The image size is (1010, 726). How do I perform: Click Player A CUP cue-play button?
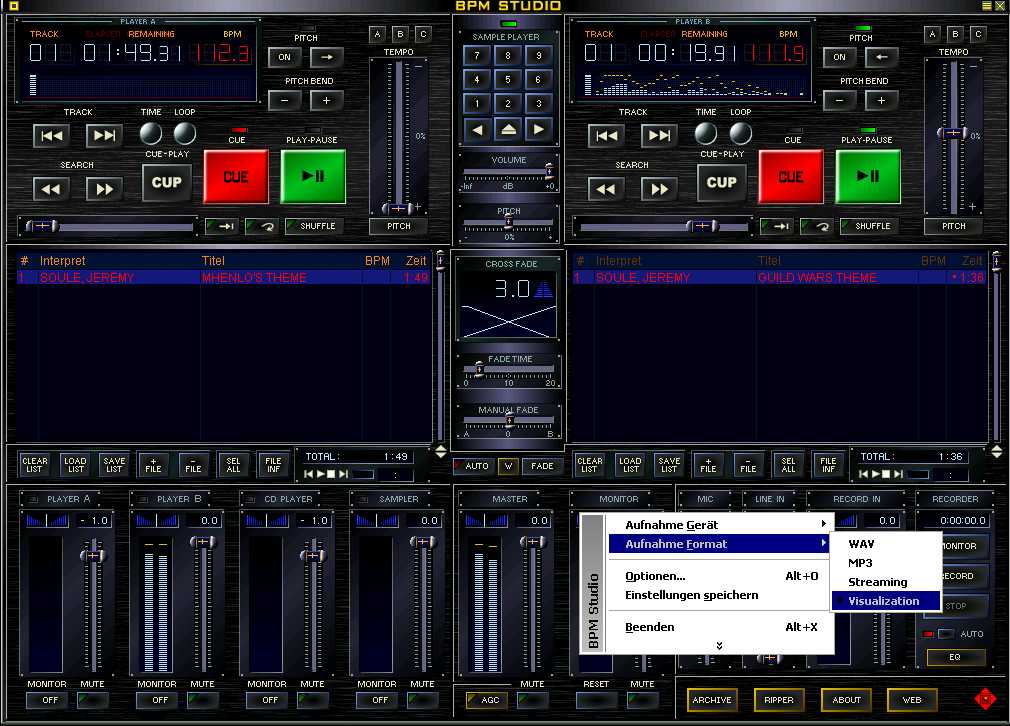click(166, 182)
